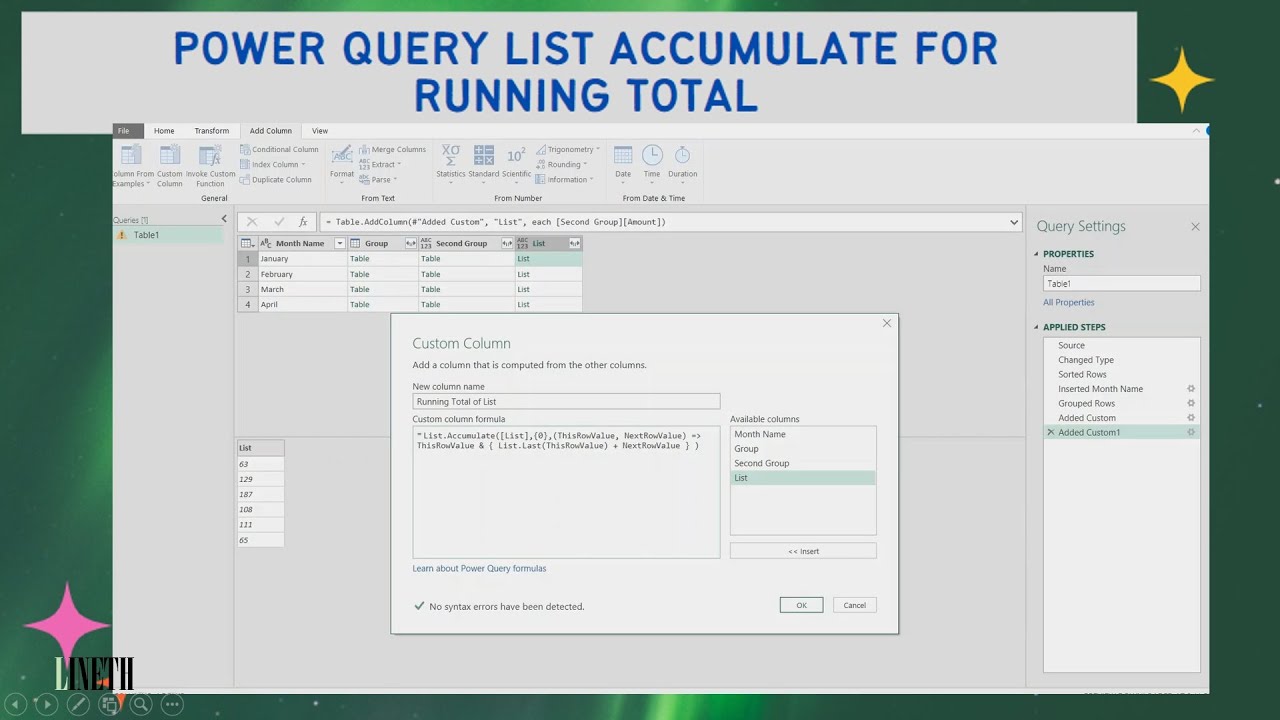Expand the Group column with its header icon
The image size is (1280, 720).
point(411,243)
